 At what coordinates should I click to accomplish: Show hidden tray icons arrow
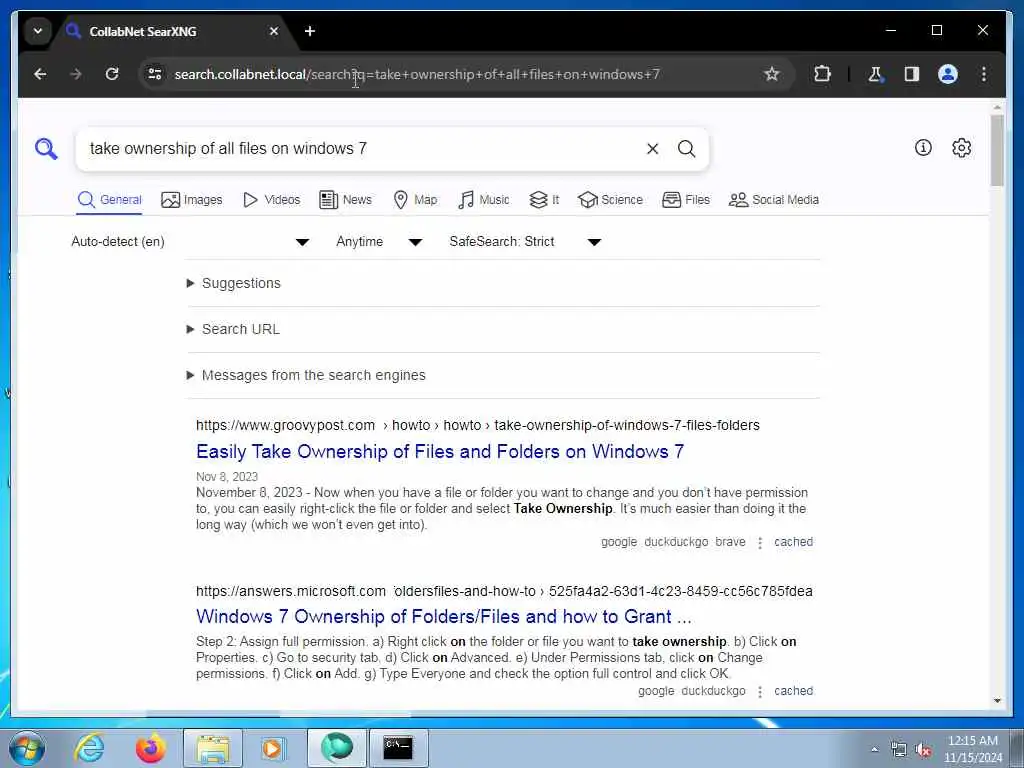(x=874, y=750)
